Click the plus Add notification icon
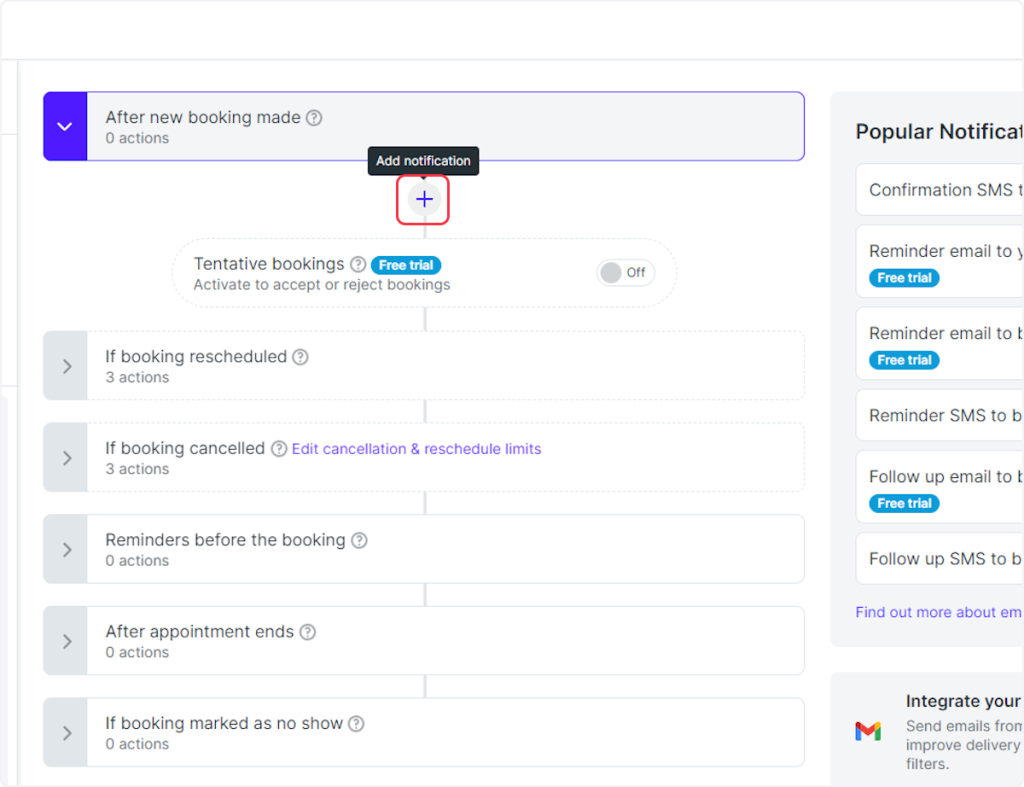Screen dimensions: 1024x787 pos(424,199)
